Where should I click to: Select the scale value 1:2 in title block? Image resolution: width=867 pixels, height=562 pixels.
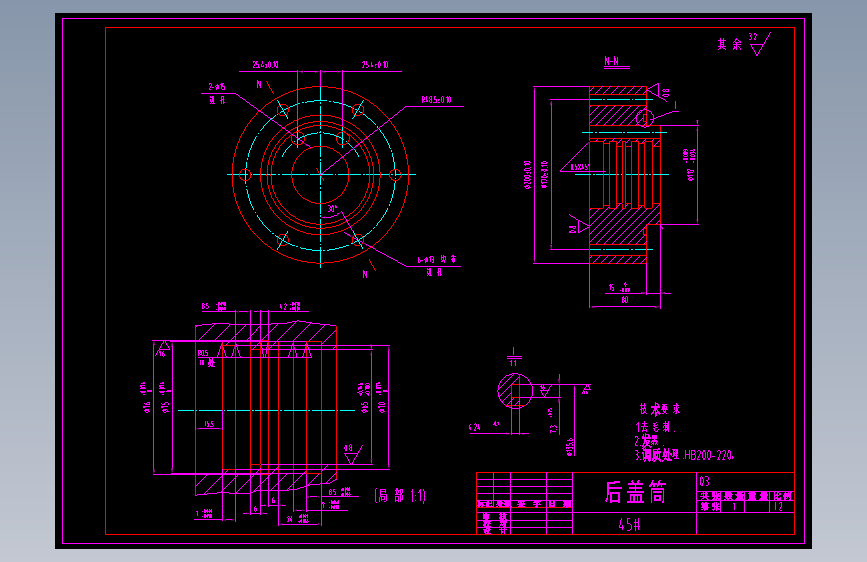[x=778, y=507]
